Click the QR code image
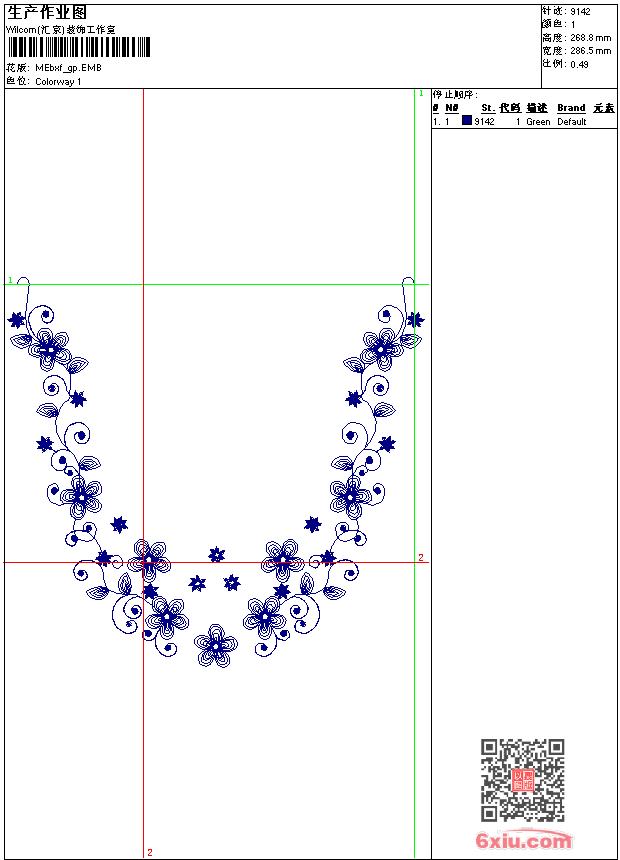This screenshot has width=620, height=860. [523, 780]
